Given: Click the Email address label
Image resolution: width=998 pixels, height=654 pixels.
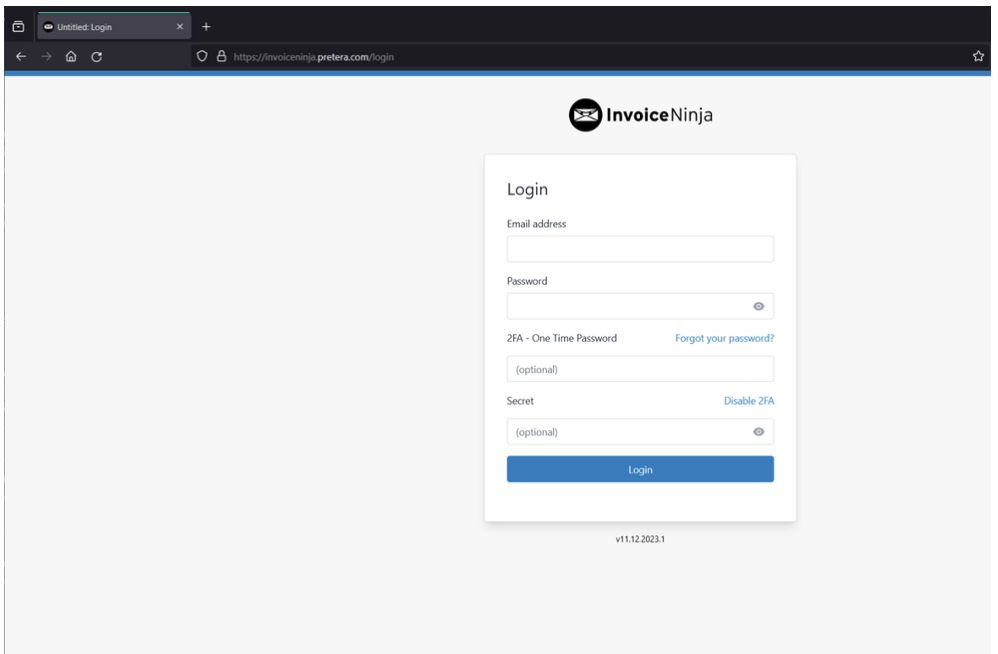Looking at the screenshot, I should [x=537, y=224].
